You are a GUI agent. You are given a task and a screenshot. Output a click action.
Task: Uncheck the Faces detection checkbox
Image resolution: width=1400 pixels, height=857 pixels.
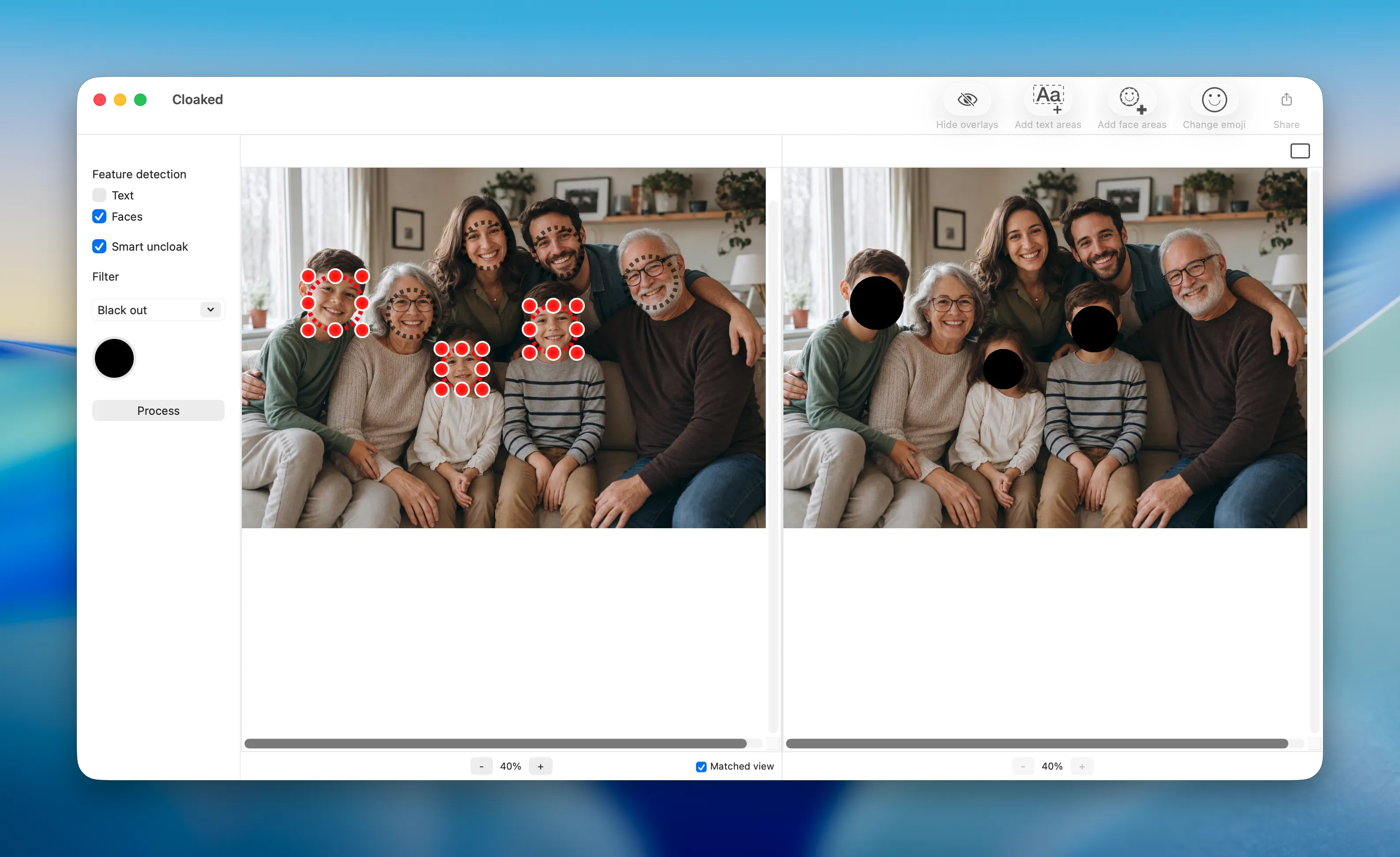(99, 216)
